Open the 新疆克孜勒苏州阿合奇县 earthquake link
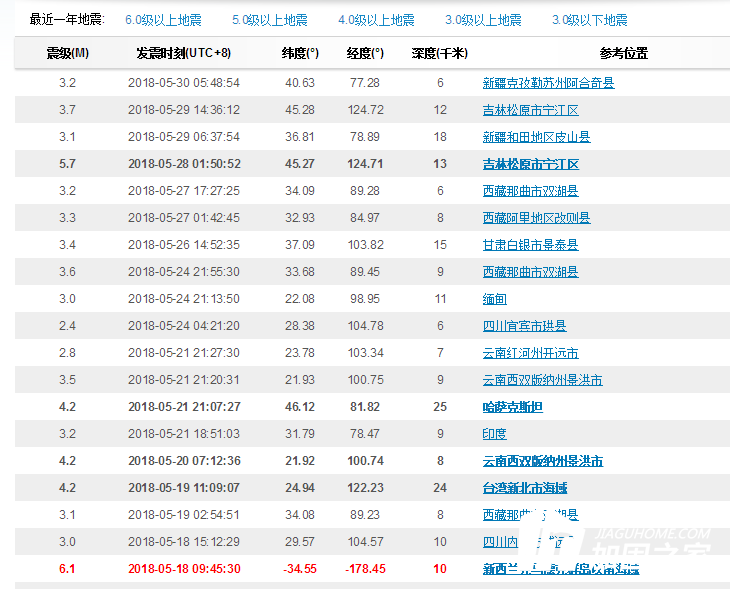 (548, 83)
